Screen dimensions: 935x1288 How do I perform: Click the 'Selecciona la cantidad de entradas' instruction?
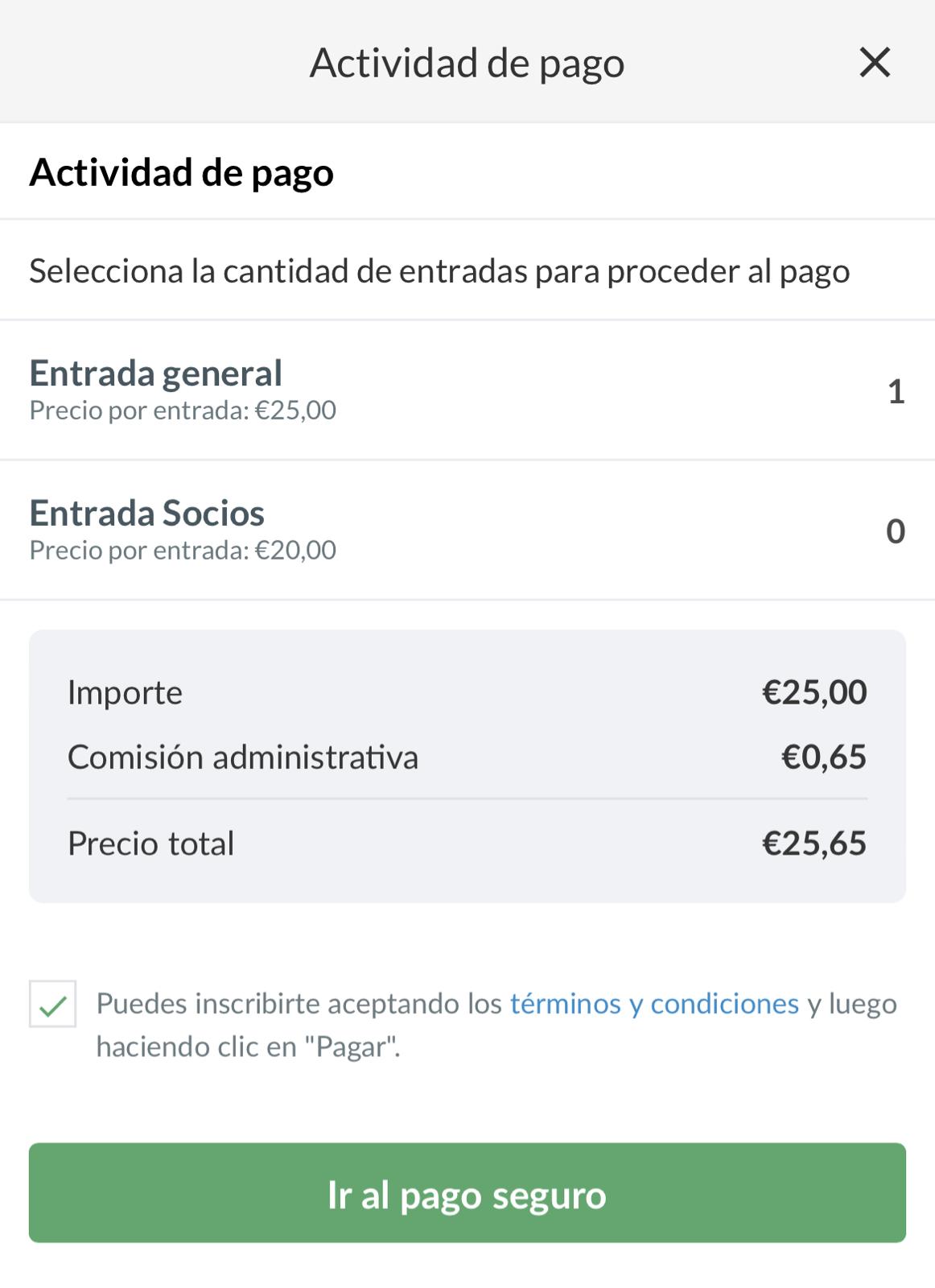coord(439,271)
